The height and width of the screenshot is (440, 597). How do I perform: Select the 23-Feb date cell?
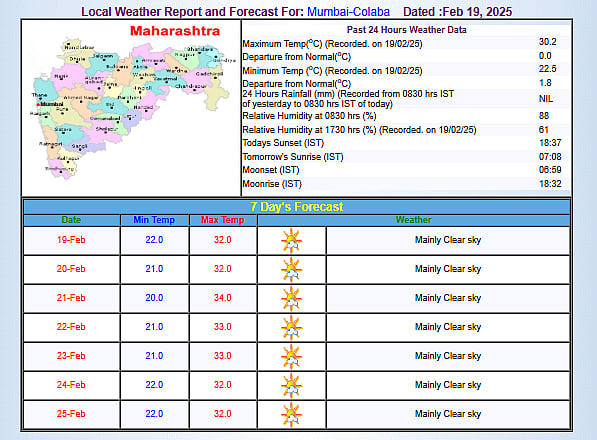(71, 356)
